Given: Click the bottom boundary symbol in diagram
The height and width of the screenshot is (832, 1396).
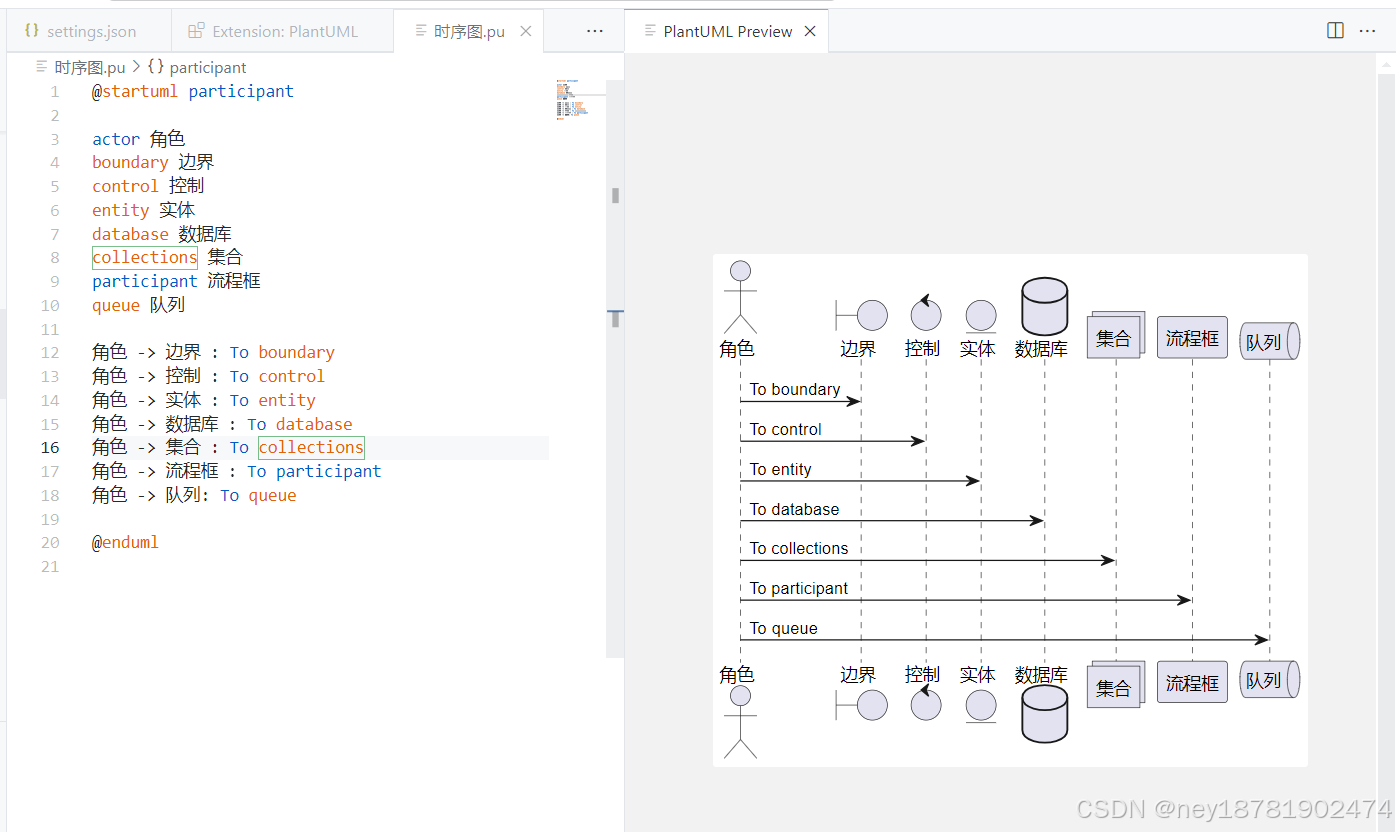Looking at the screenshot, I should pyautogui.click(x=861, y=705).
